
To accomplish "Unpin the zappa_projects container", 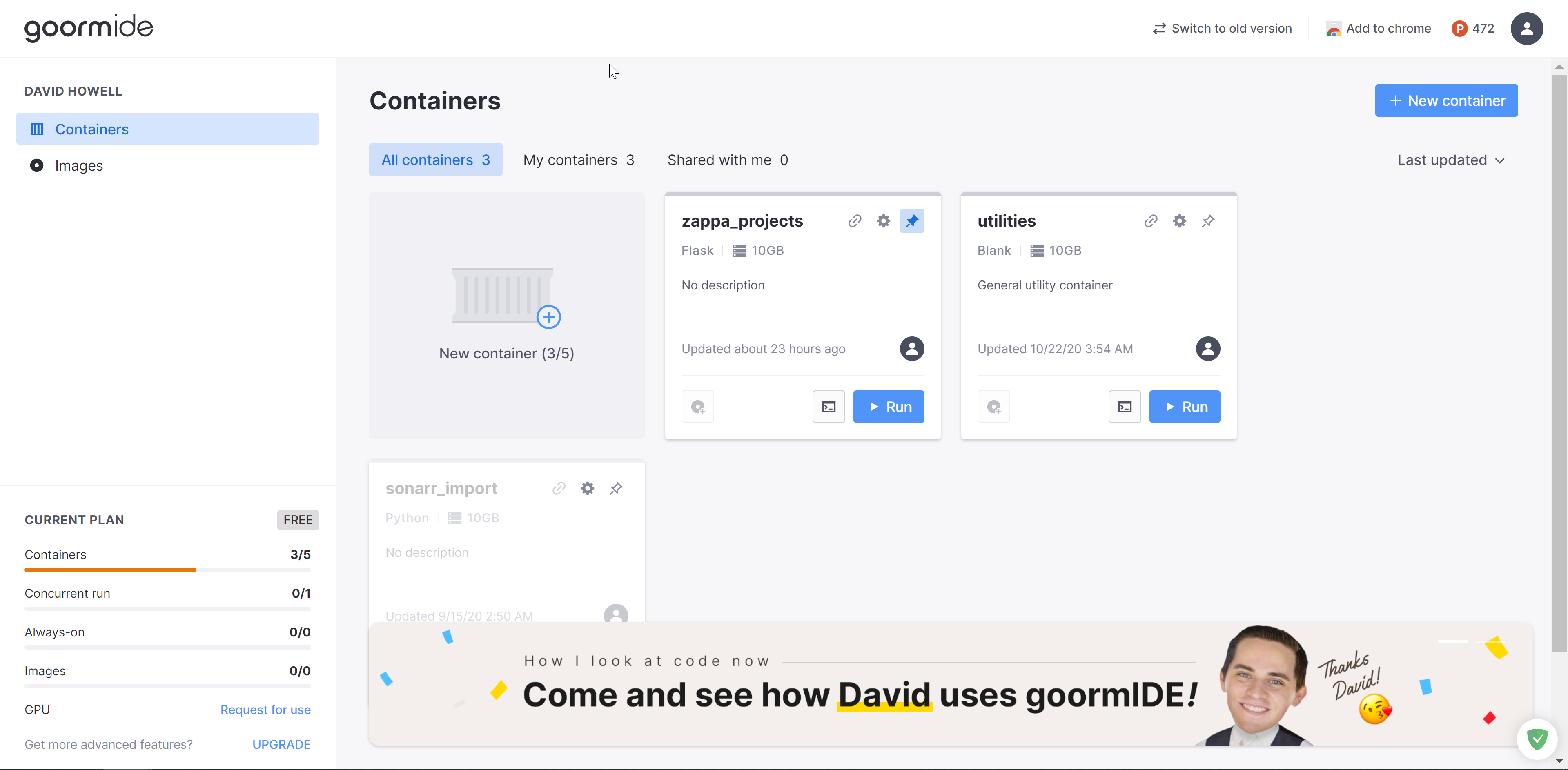I will (x=911, y=221).
